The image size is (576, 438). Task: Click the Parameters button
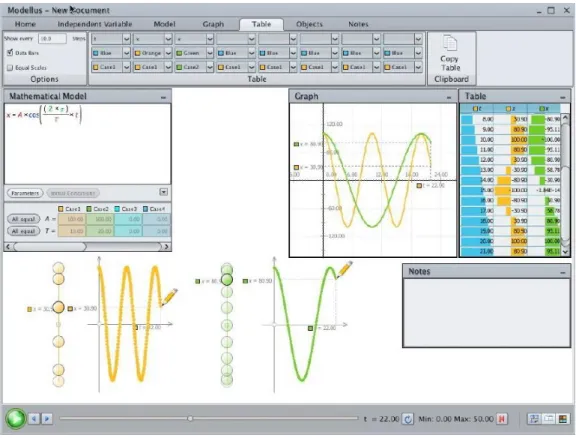(25, 193)
